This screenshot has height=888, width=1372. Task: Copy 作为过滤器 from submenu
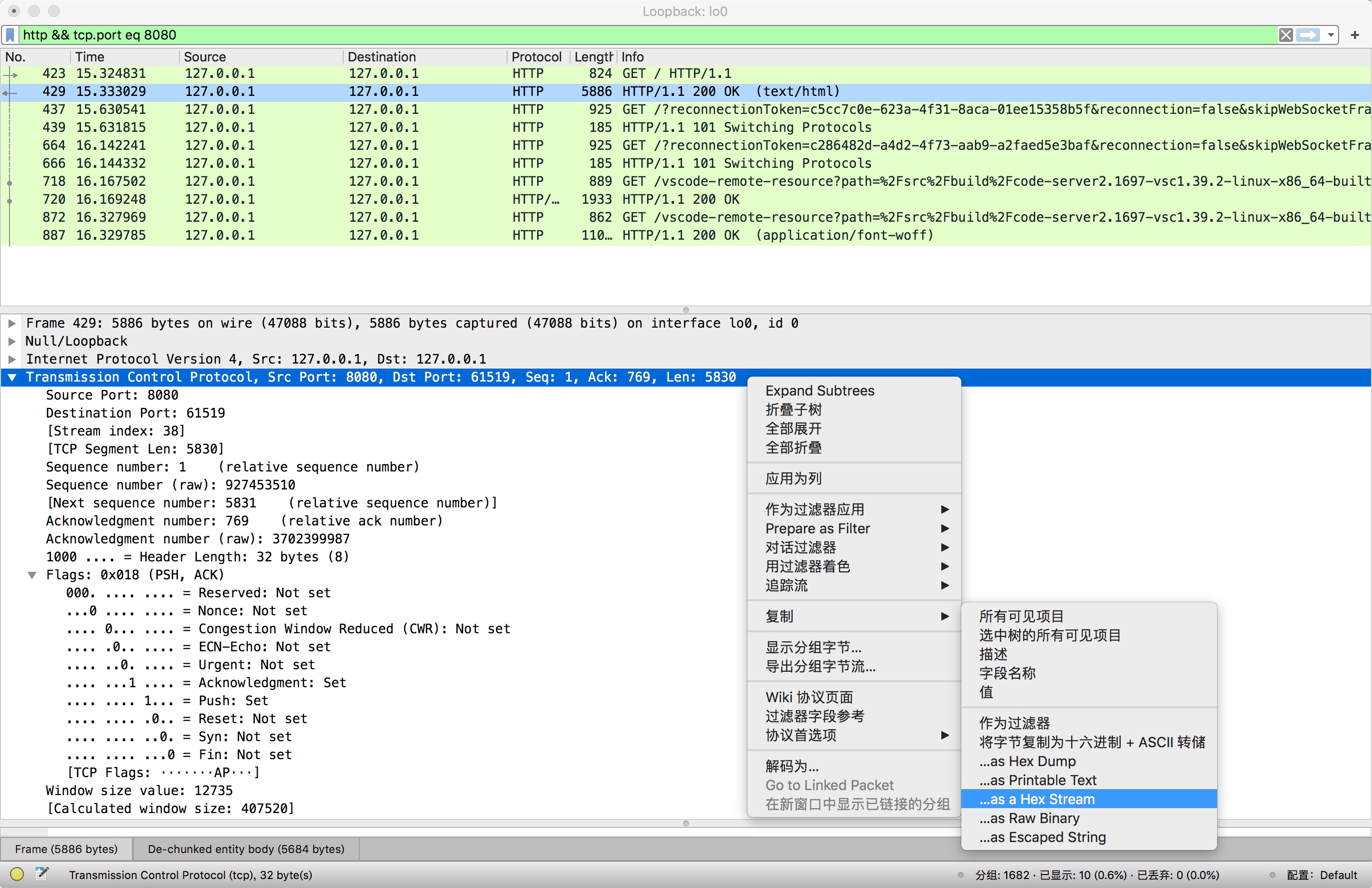1089,723
